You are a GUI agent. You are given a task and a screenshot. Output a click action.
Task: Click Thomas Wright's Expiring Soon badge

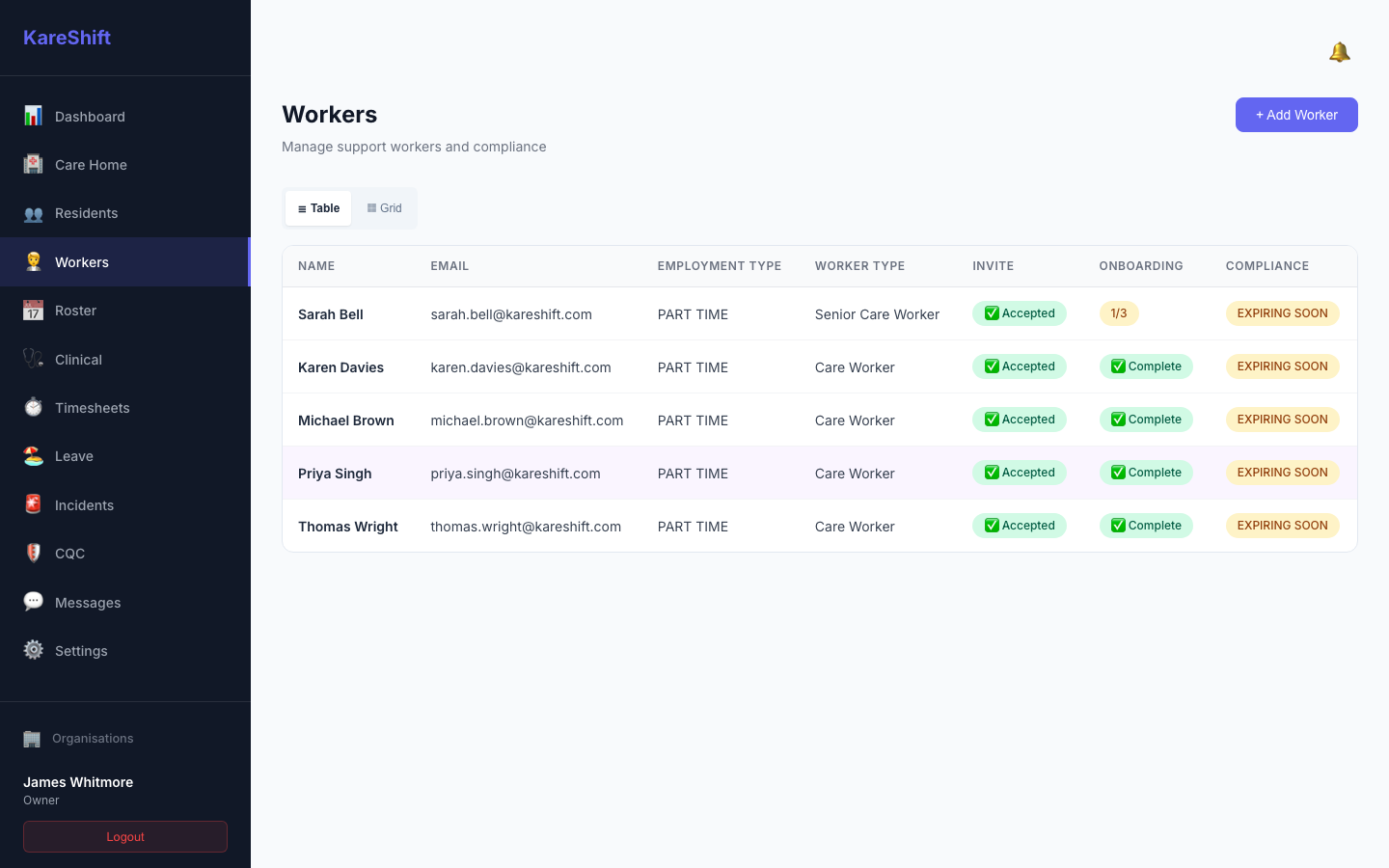point(1282,526)
